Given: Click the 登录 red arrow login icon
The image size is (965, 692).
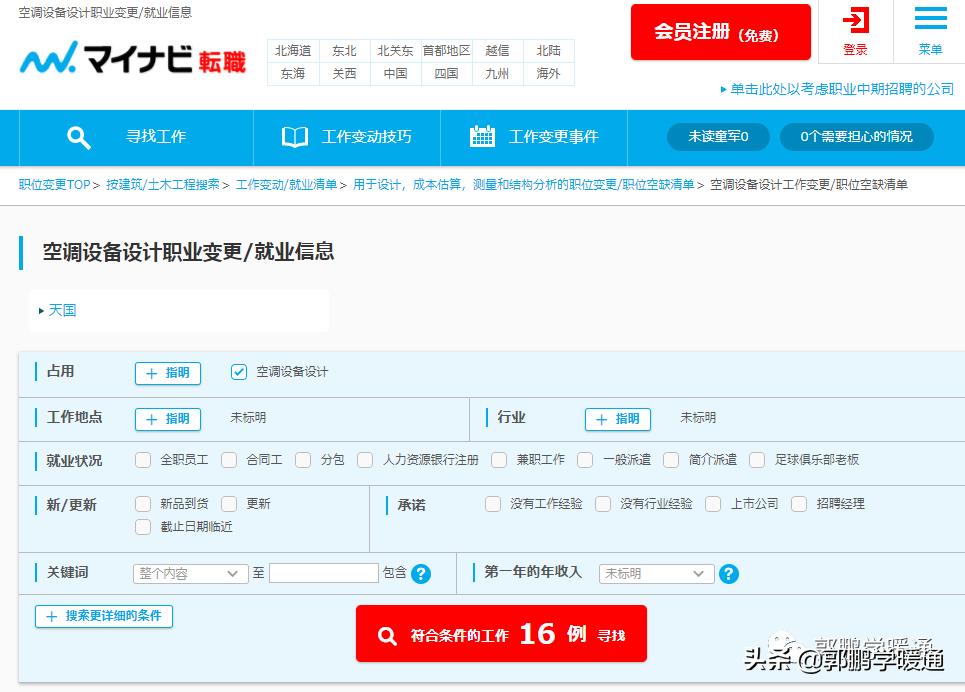Looking at the screenshot, I should [855, 22].
